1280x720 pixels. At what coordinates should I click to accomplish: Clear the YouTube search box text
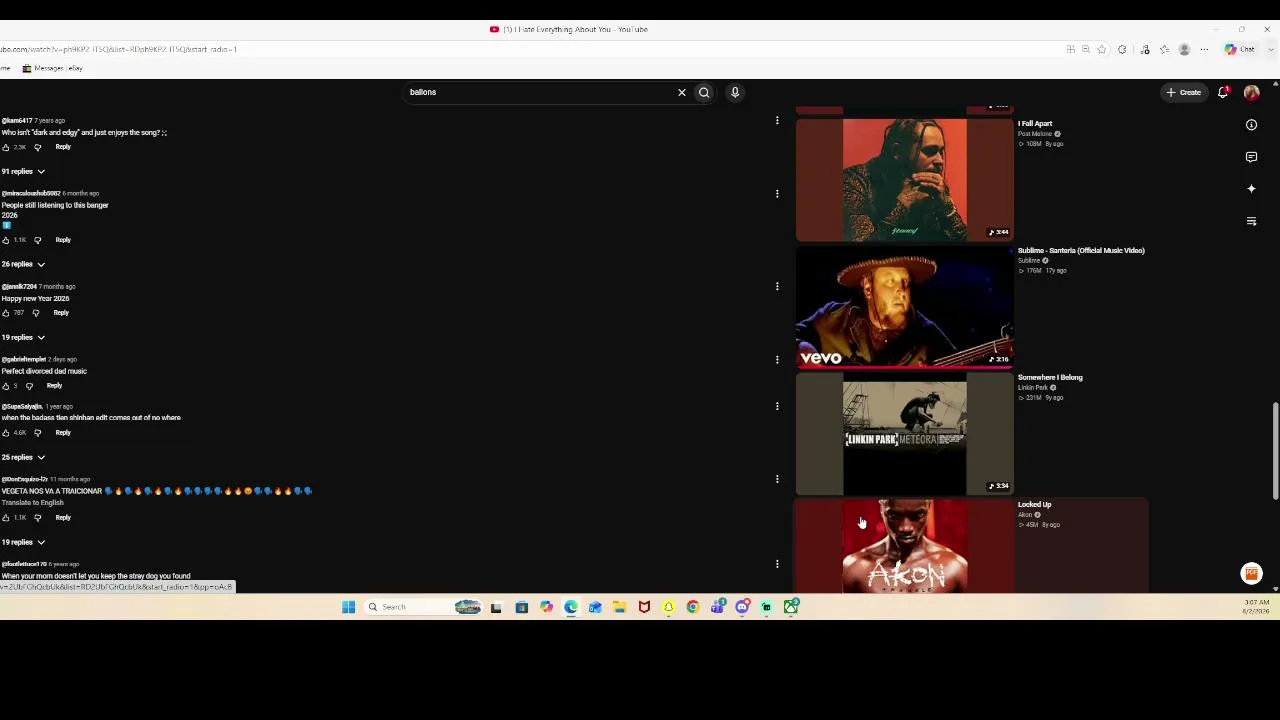tap(682, 92)
